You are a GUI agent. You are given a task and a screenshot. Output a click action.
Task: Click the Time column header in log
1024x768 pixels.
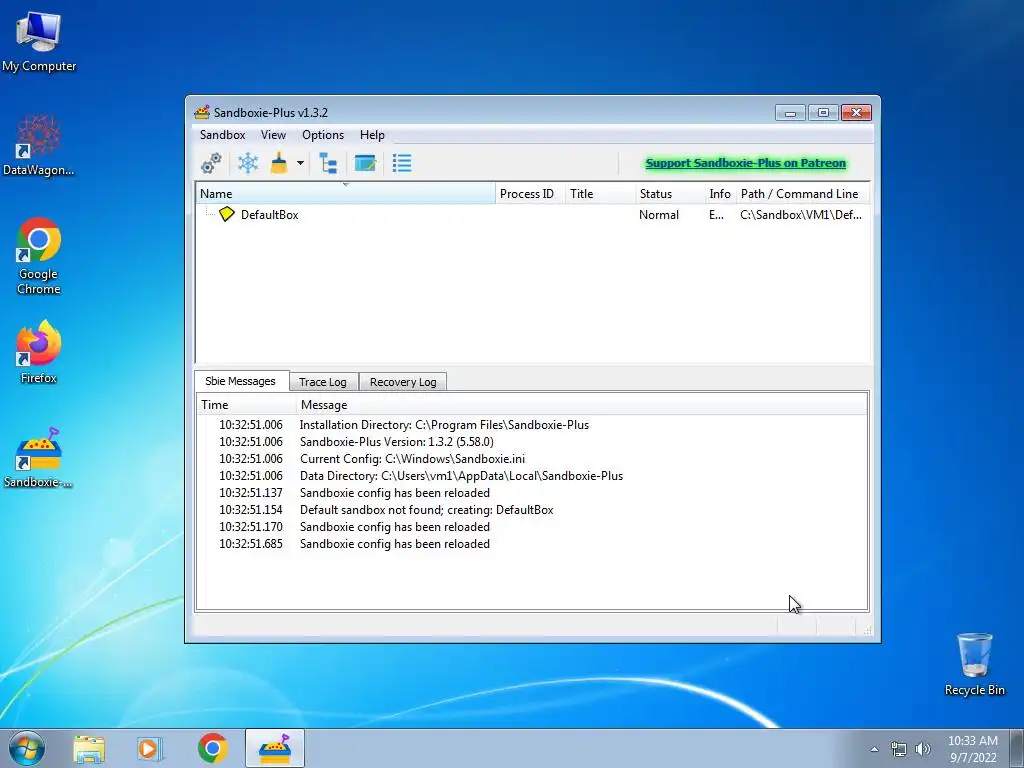[246, 405]
